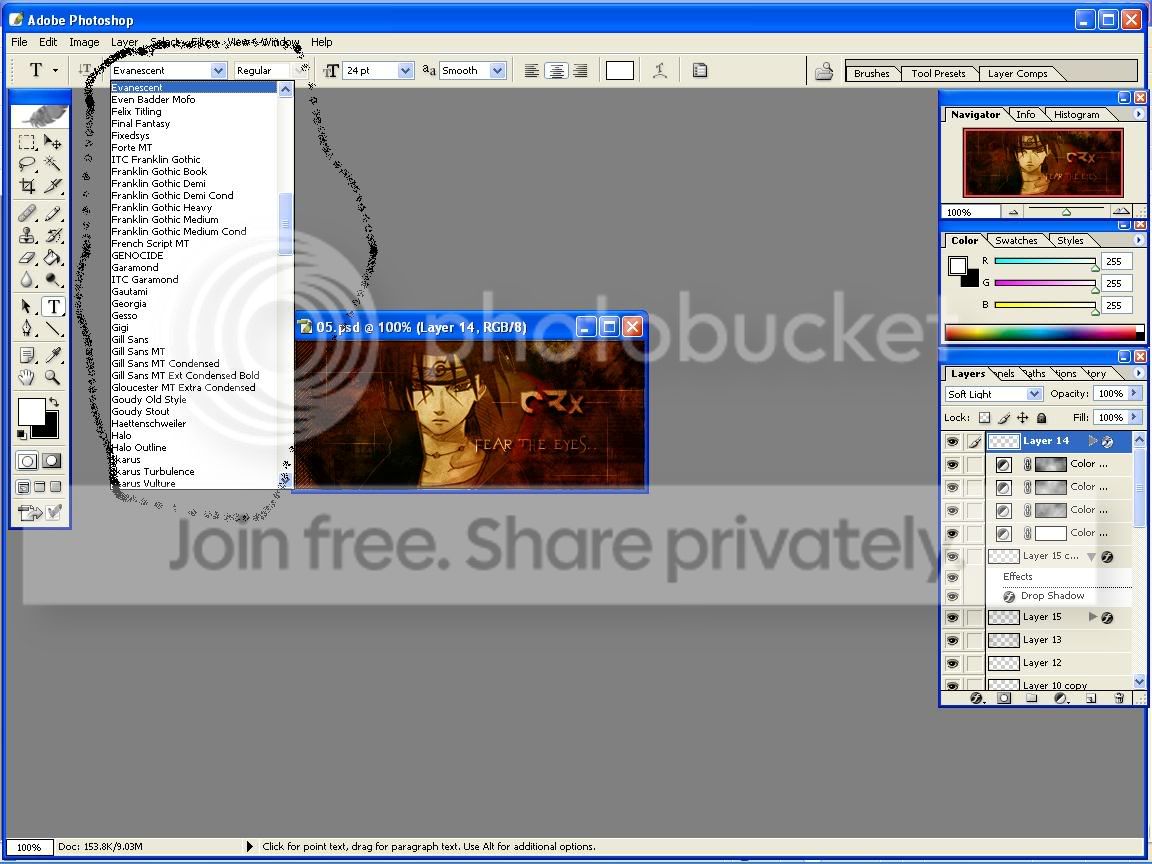The width and height of the screenshot is (1152, 864).
Task: Hide Layer 15 with its eye icon
Action: click(952, 618)
